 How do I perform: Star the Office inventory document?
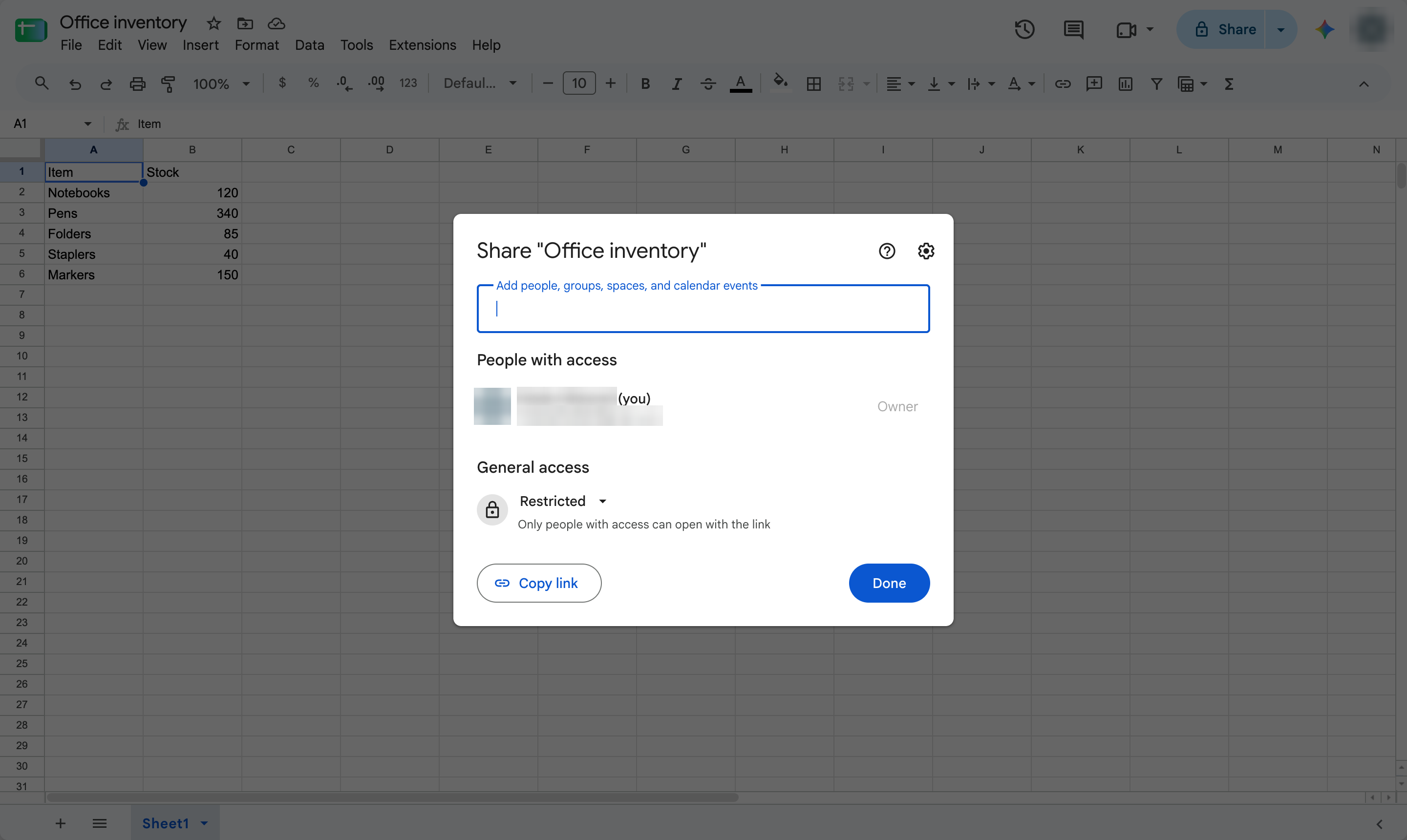click(x=213, y=23)
